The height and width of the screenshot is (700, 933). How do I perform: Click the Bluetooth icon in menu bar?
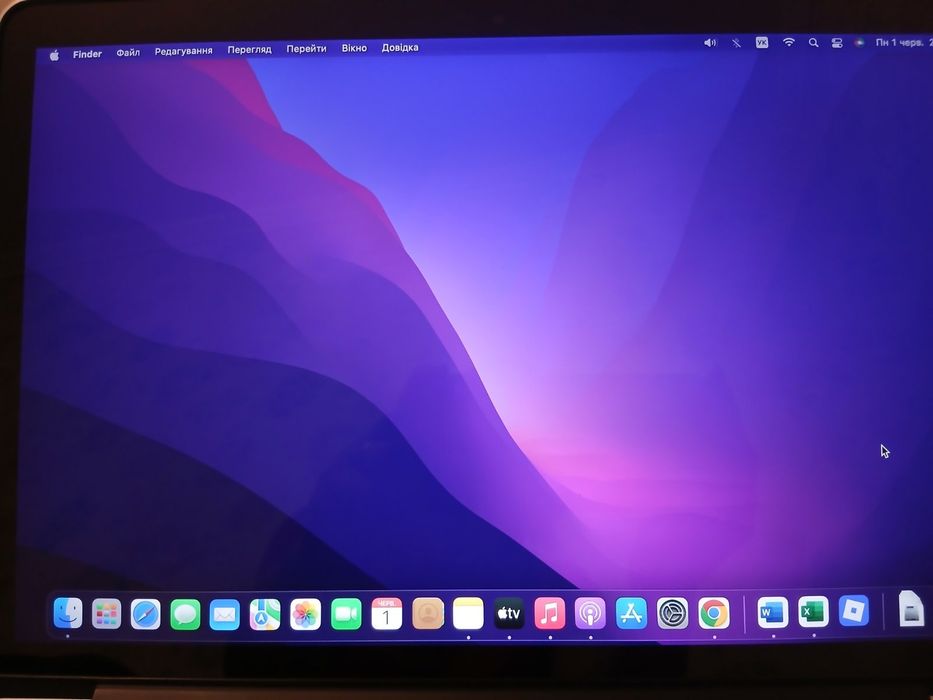pos(736,43)
